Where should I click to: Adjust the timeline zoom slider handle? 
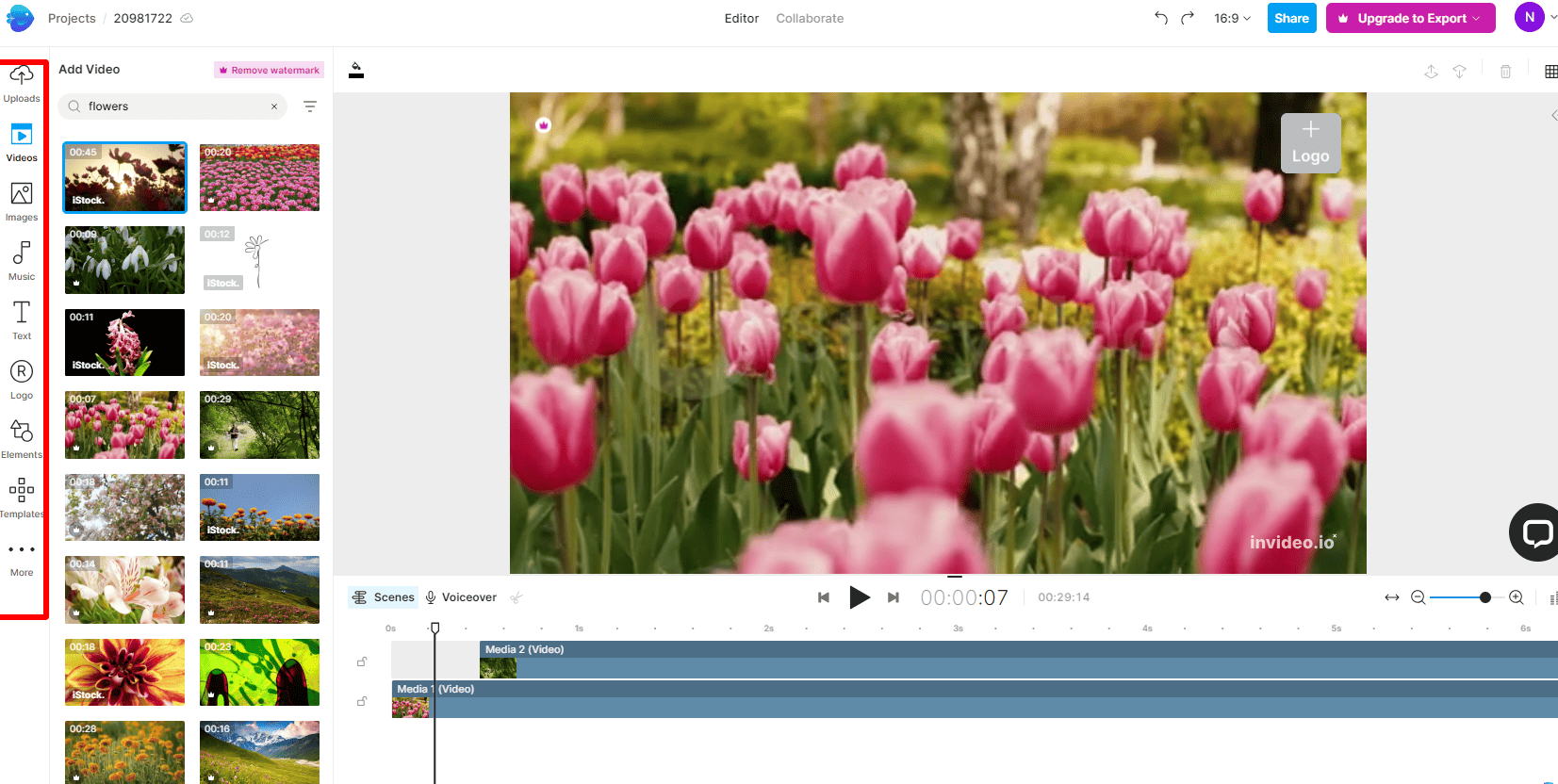coord(1485,597)
